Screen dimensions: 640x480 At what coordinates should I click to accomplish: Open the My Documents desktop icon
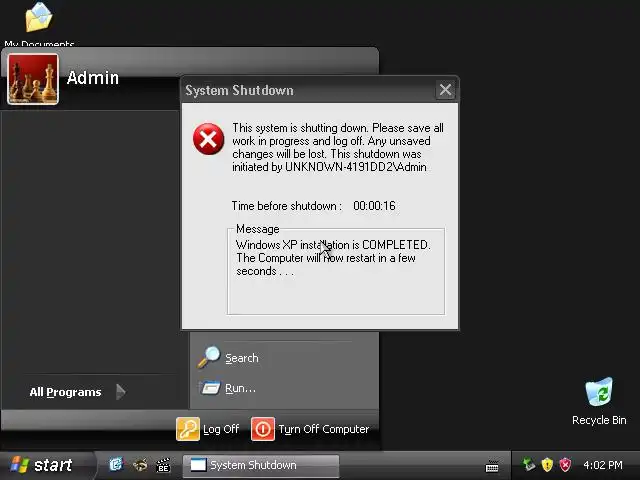click(39, 24)
